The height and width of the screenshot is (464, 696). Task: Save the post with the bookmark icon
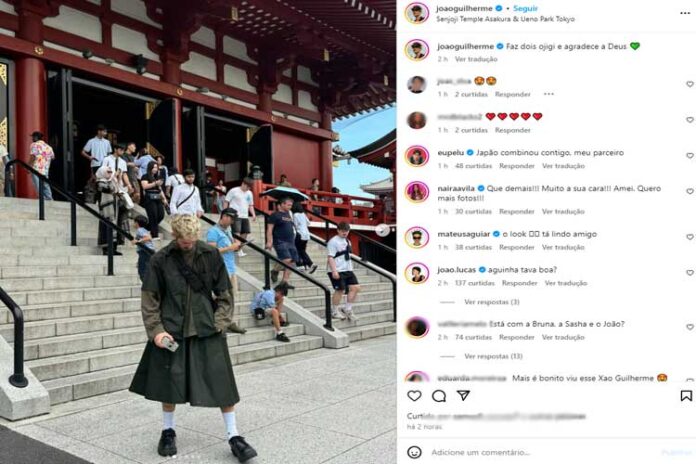pos(686,396)
